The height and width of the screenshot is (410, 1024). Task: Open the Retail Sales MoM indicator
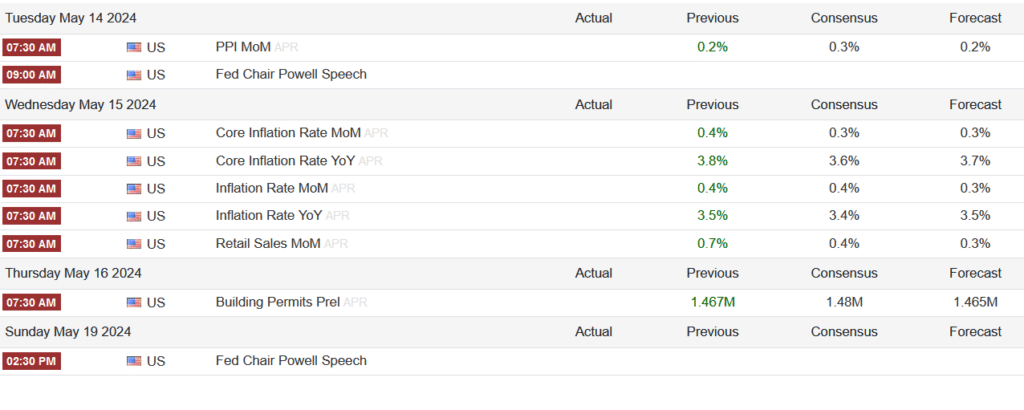point(268,243)
